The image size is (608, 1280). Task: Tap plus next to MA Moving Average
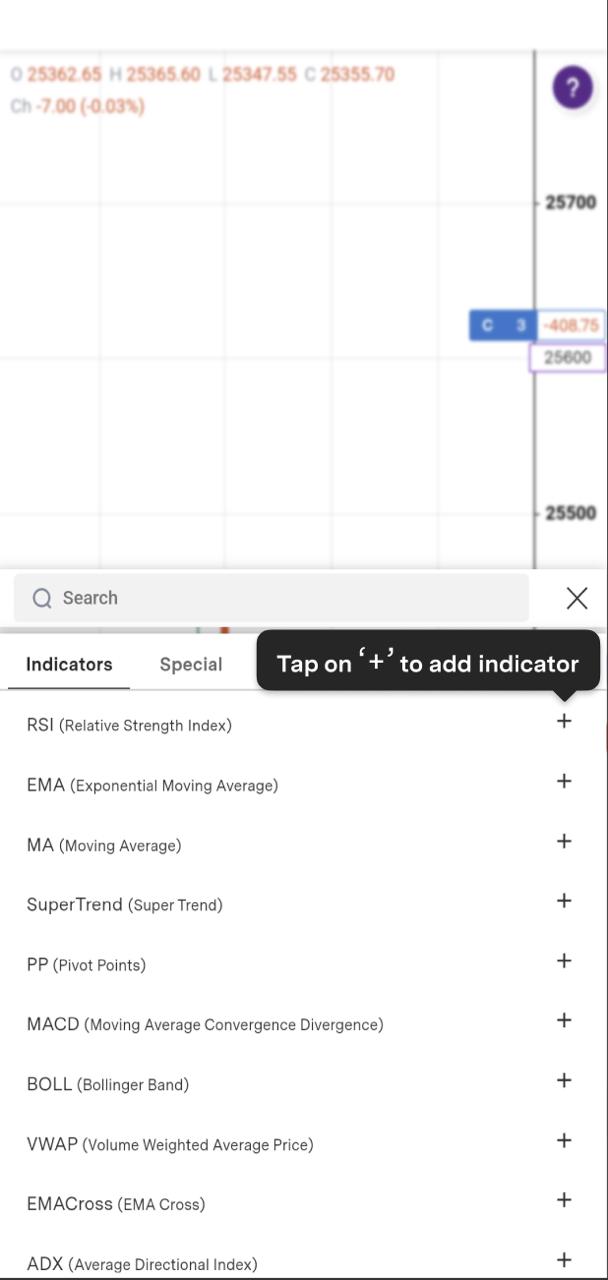click(x=564, y=841)
